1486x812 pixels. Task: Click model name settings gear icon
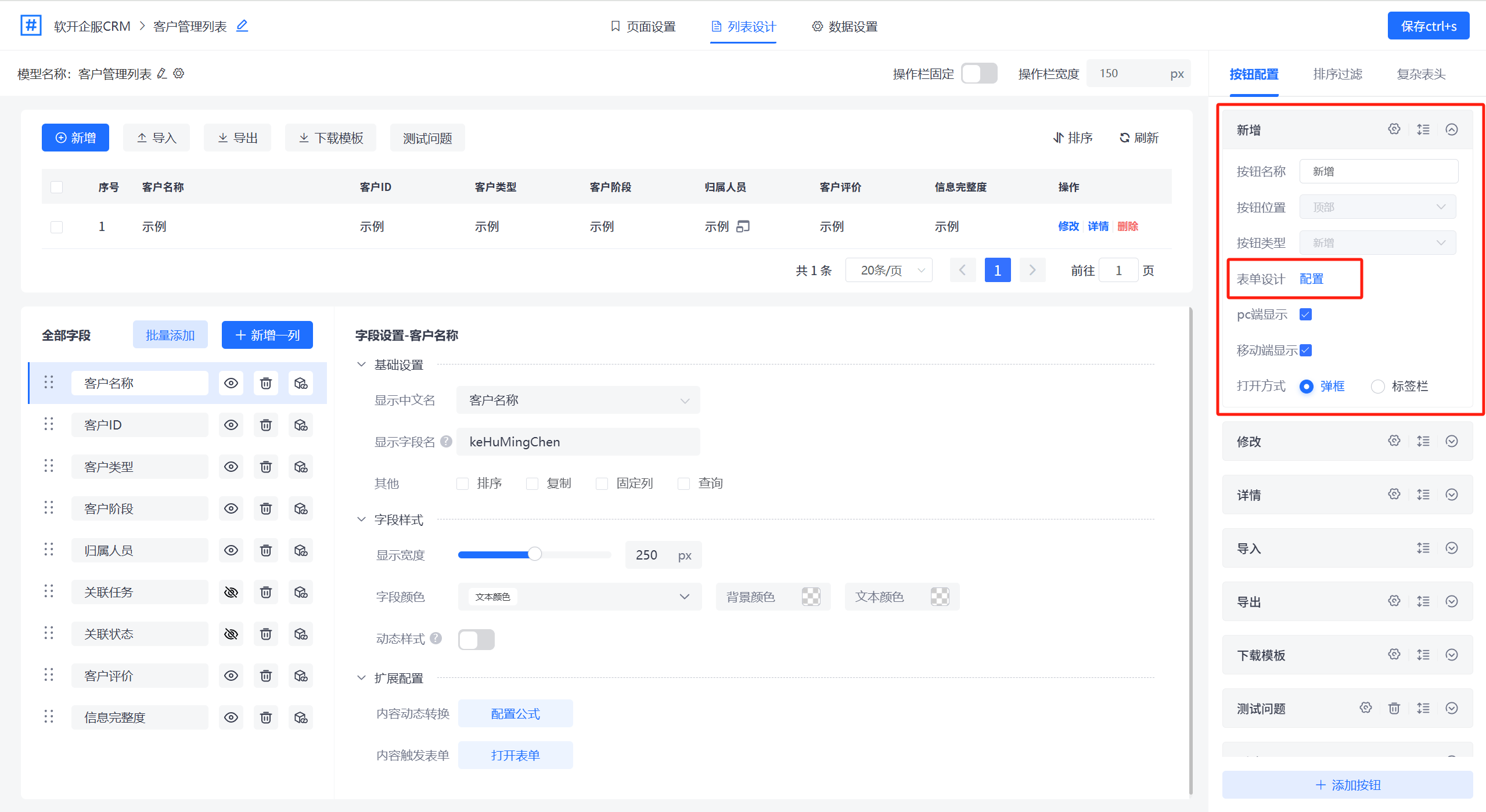(179, 74)
